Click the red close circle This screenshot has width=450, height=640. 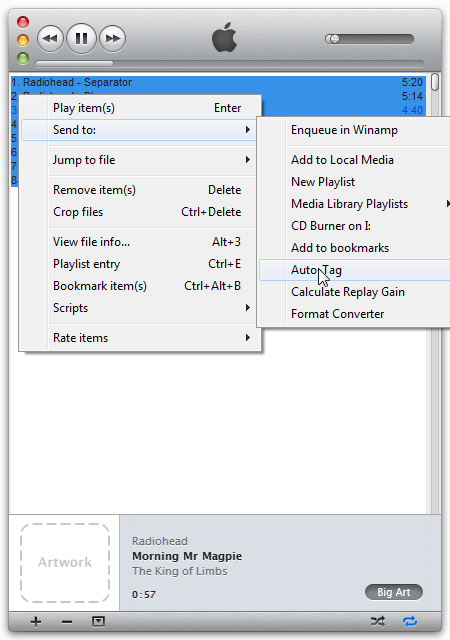(23, 22)
